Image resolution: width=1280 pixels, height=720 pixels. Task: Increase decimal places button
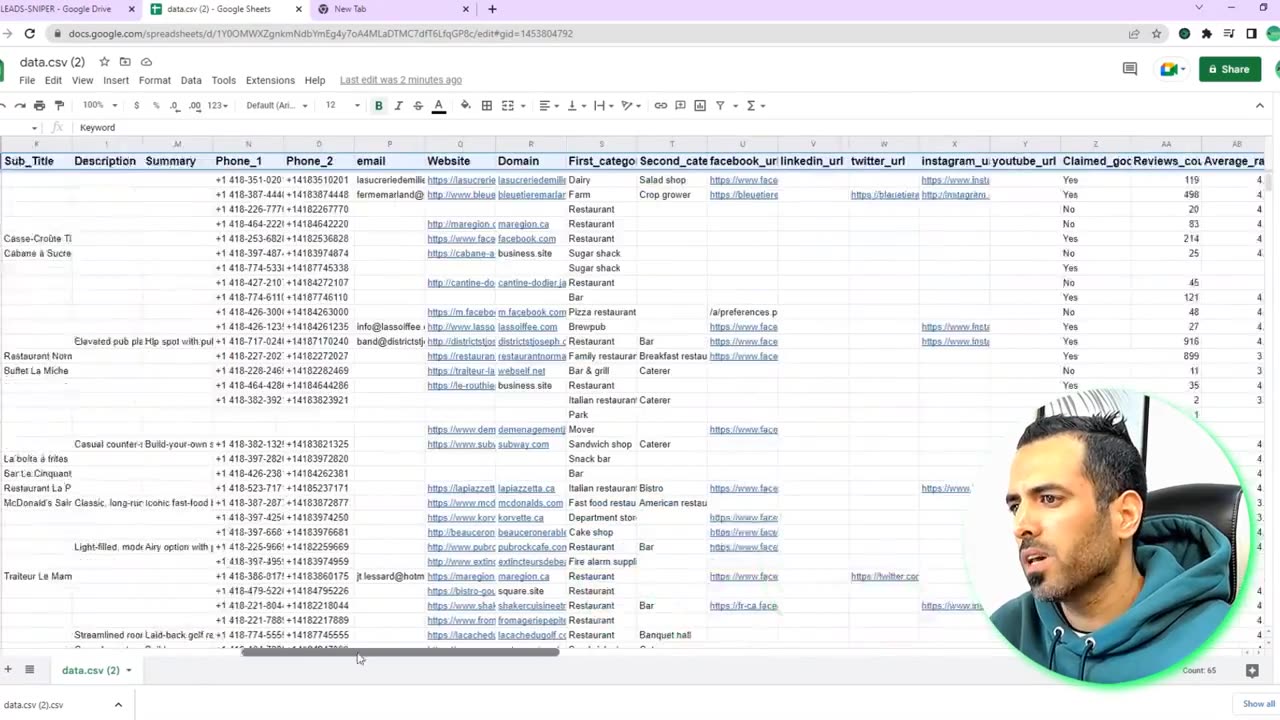[194, 105]
